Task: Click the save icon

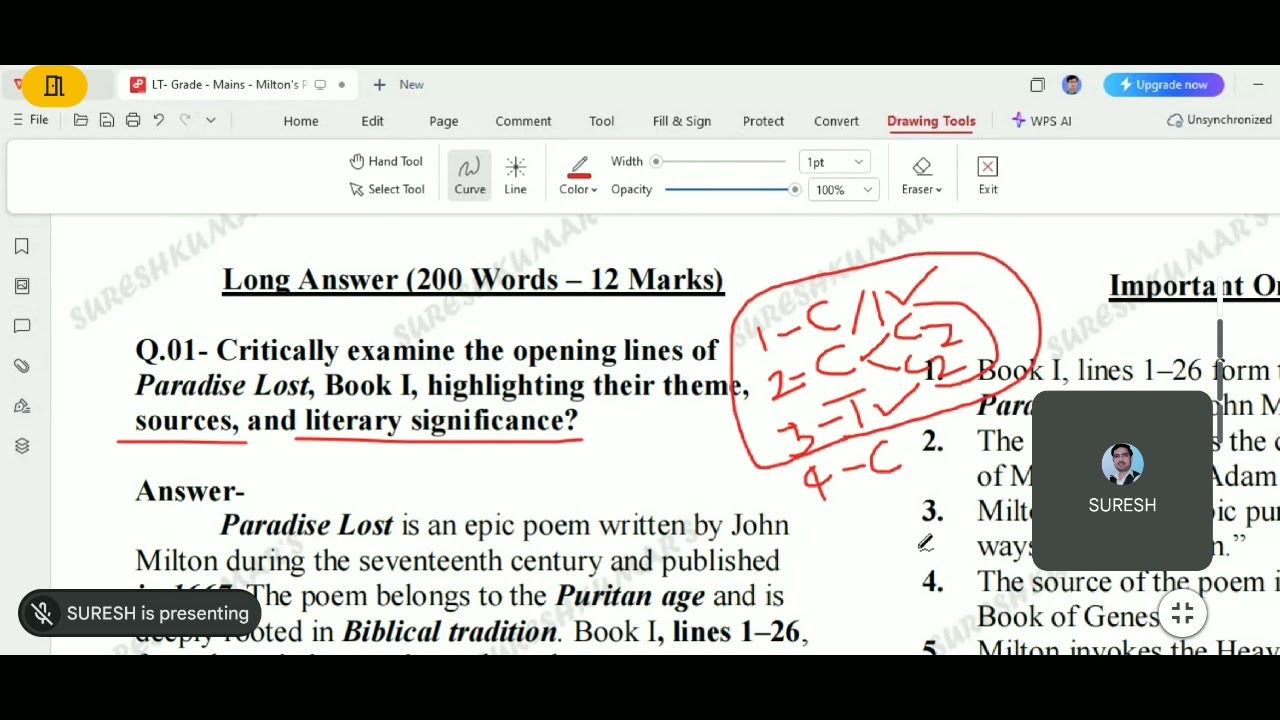Action: coord(107,120)
